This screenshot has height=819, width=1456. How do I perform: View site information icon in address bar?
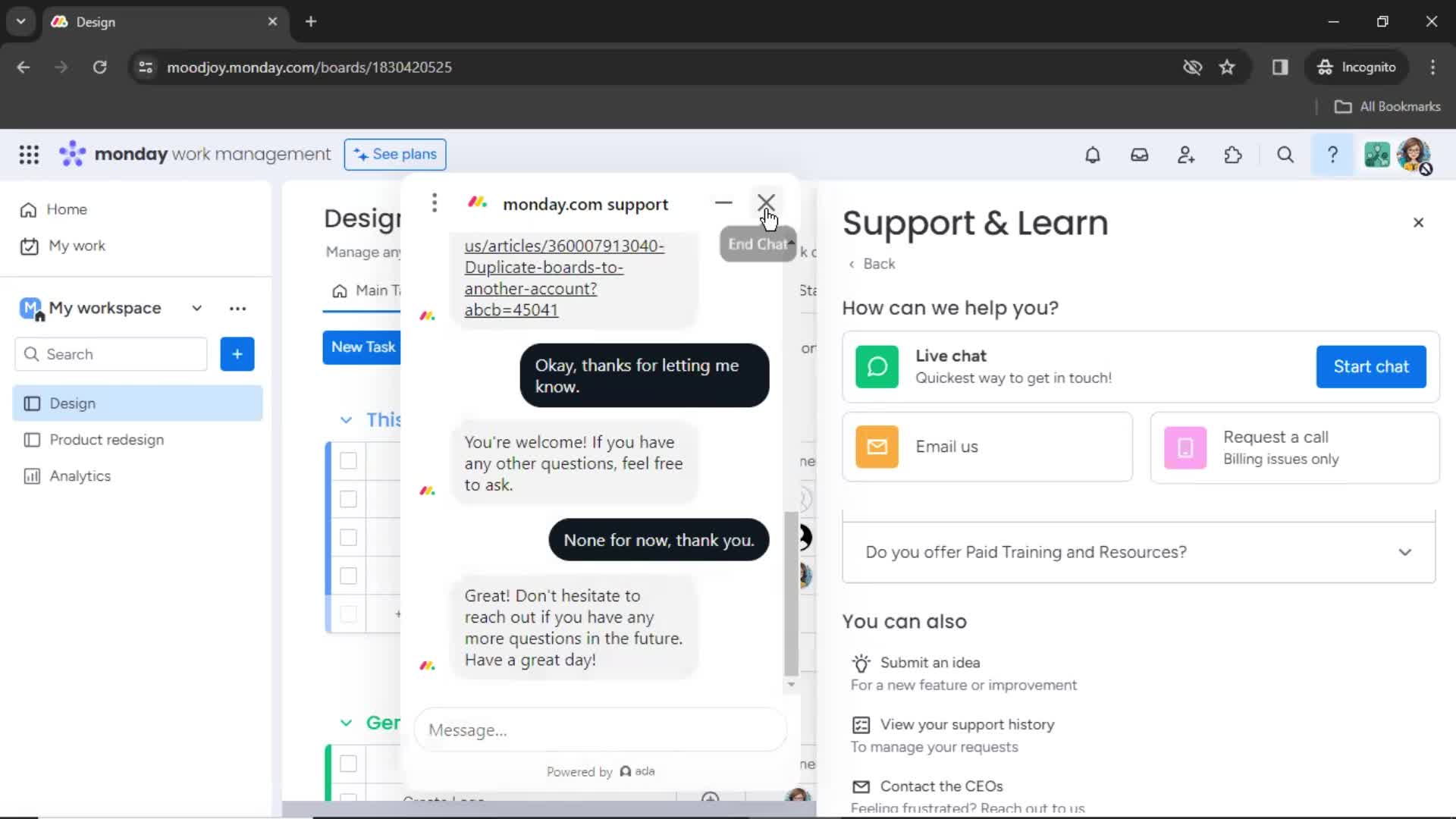pyautogui.click(x=146, y=67)
